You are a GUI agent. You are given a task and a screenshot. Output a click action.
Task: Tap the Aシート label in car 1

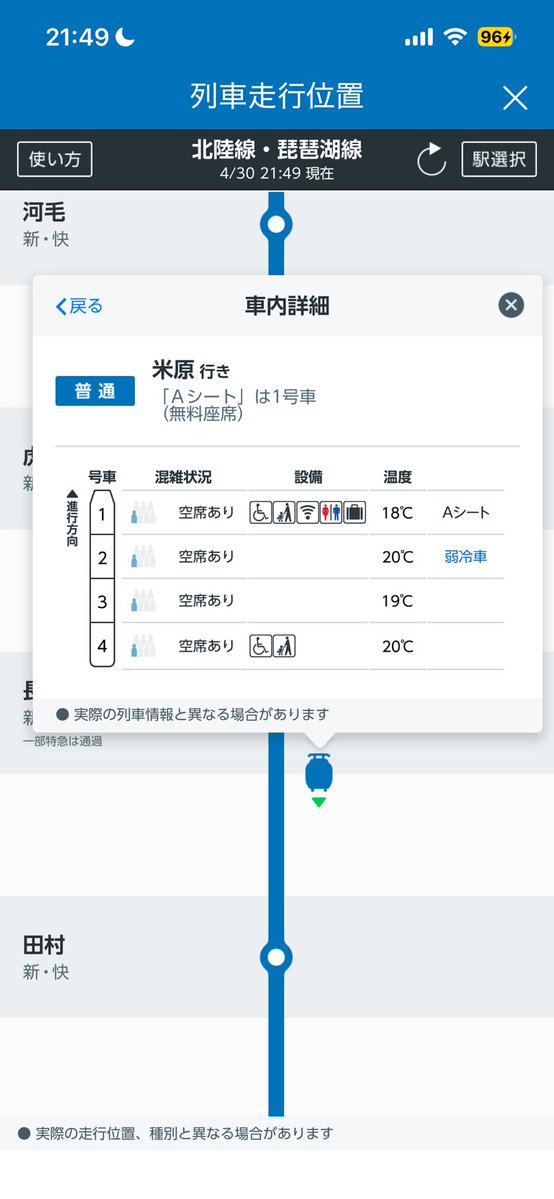466,512
